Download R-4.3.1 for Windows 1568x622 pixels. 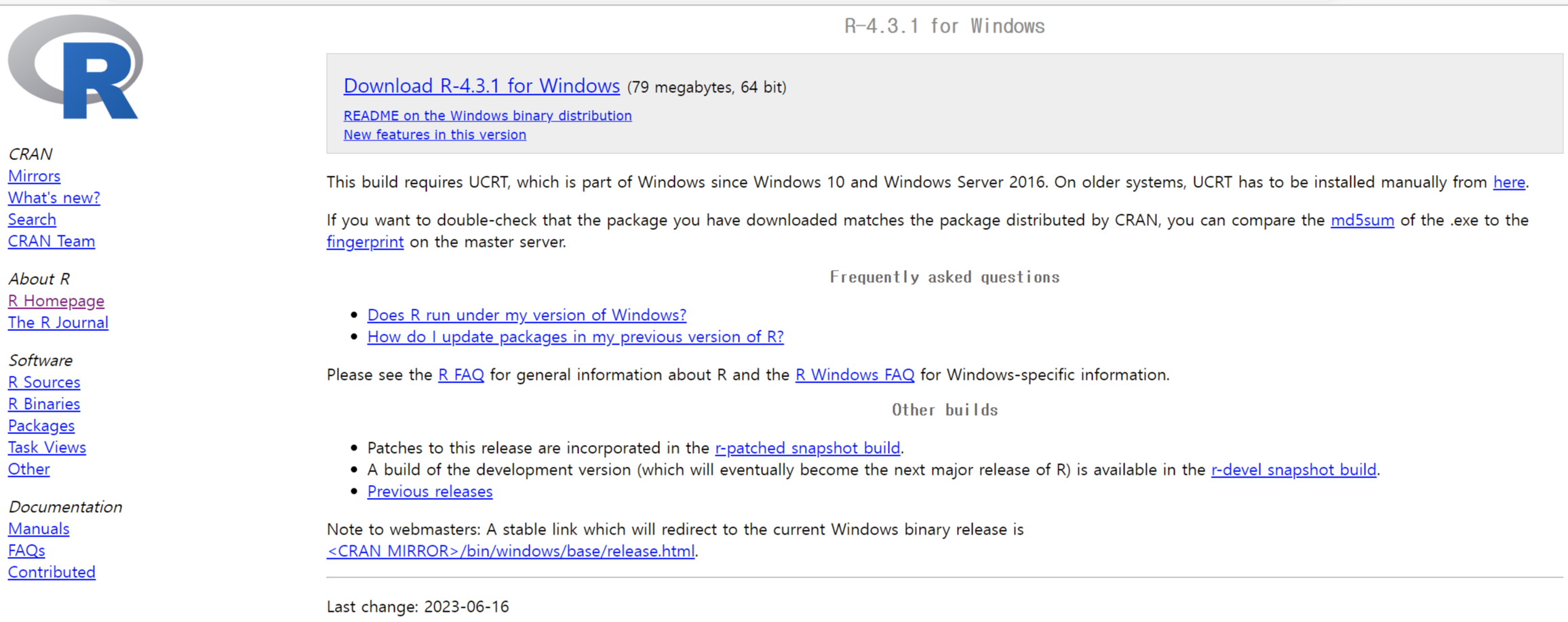pyautogui.click(x=482, y=86)
